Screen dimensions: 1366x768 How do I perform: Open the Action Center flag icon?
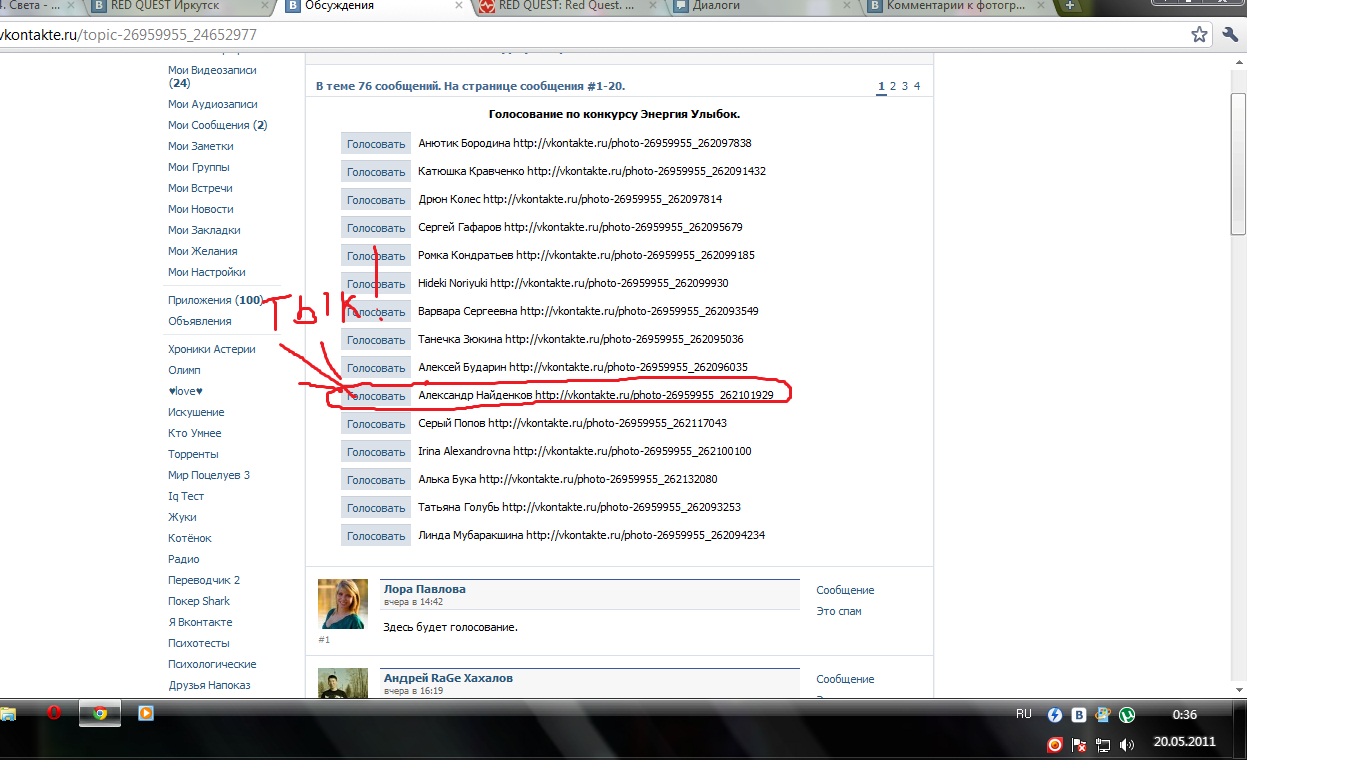[x=1079, y=745]
